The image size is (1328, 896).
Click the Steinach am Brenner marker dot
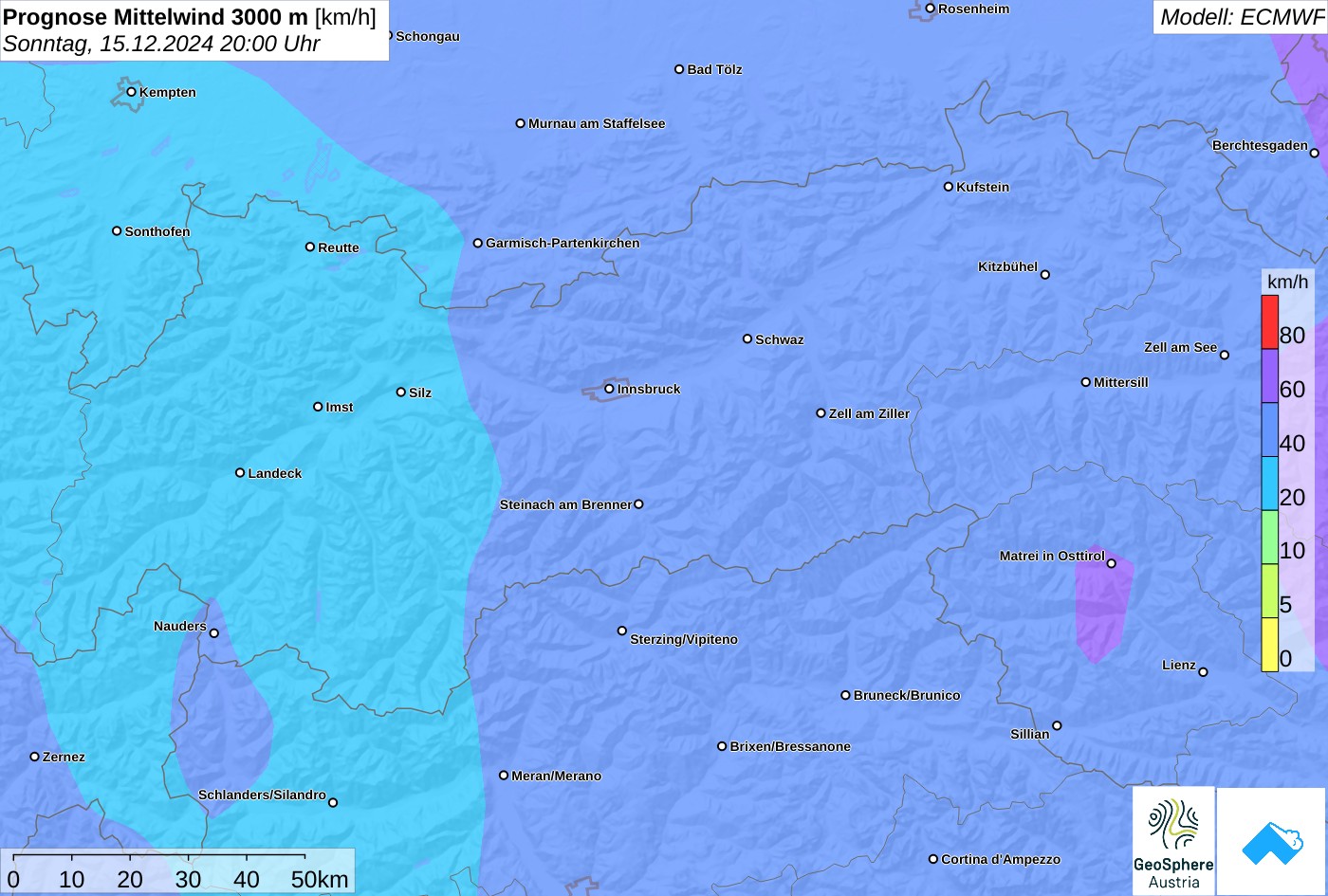(638, 504)
